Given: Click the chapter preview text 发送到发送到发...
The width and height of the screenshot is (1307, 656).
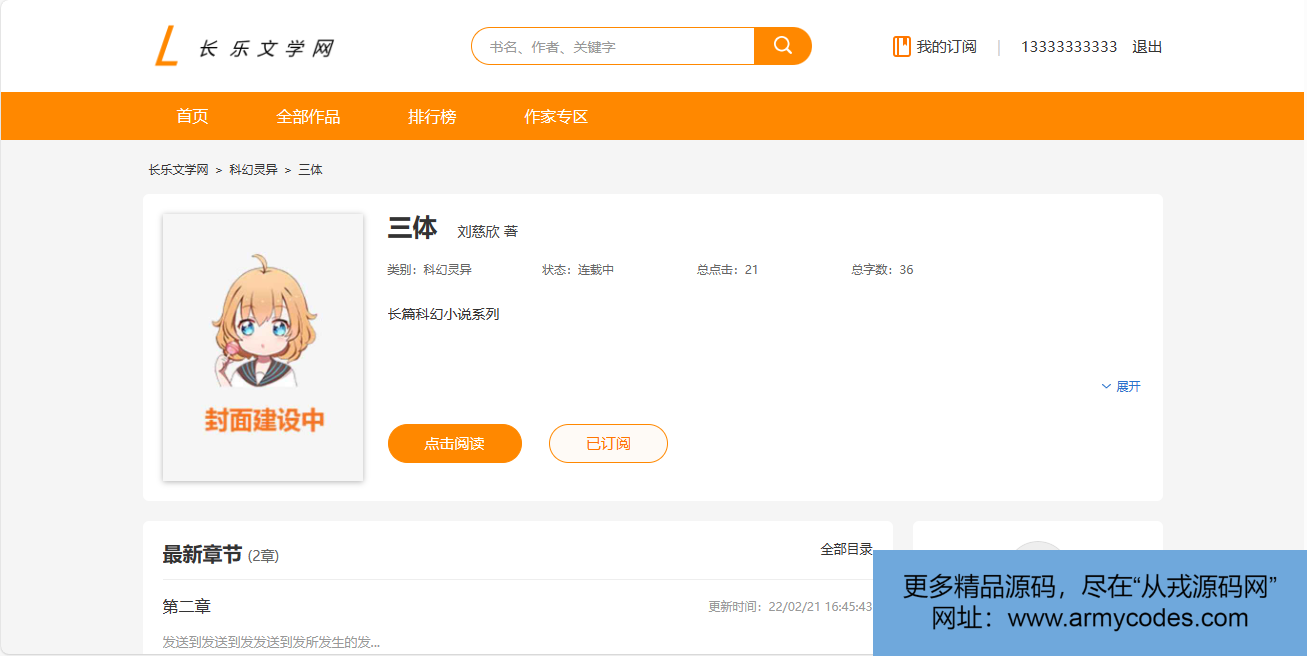Looking at the screenshot, I should pos(271,642).
